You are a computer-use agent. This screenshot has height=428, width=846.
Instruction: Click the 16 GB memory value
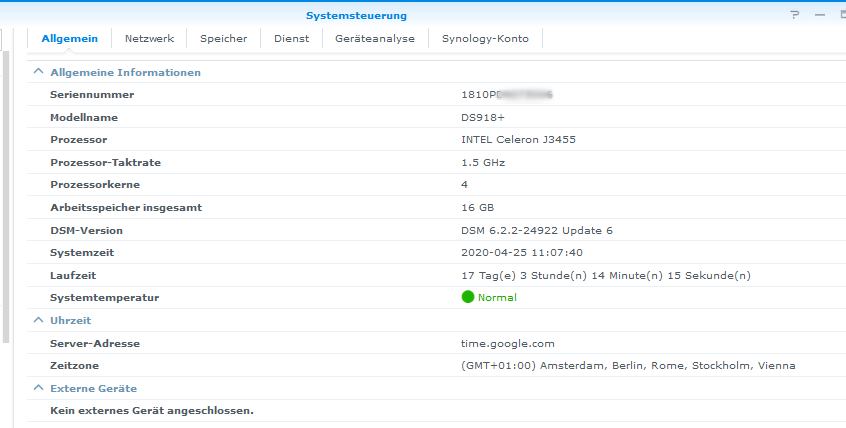(x=477, y=207)
